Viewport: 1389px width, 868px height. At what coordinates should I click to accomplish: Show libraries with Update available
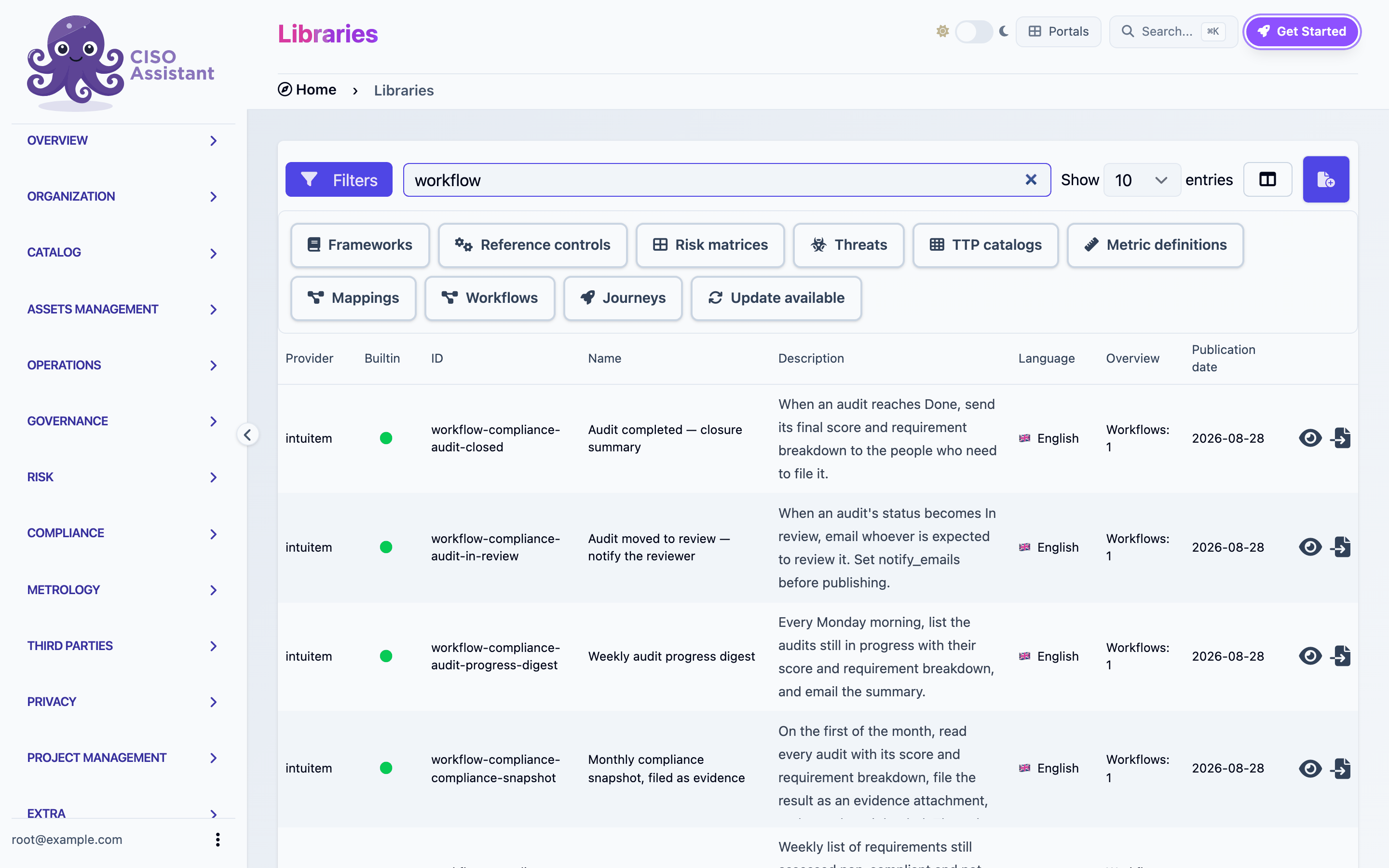(x=776, y=298)
